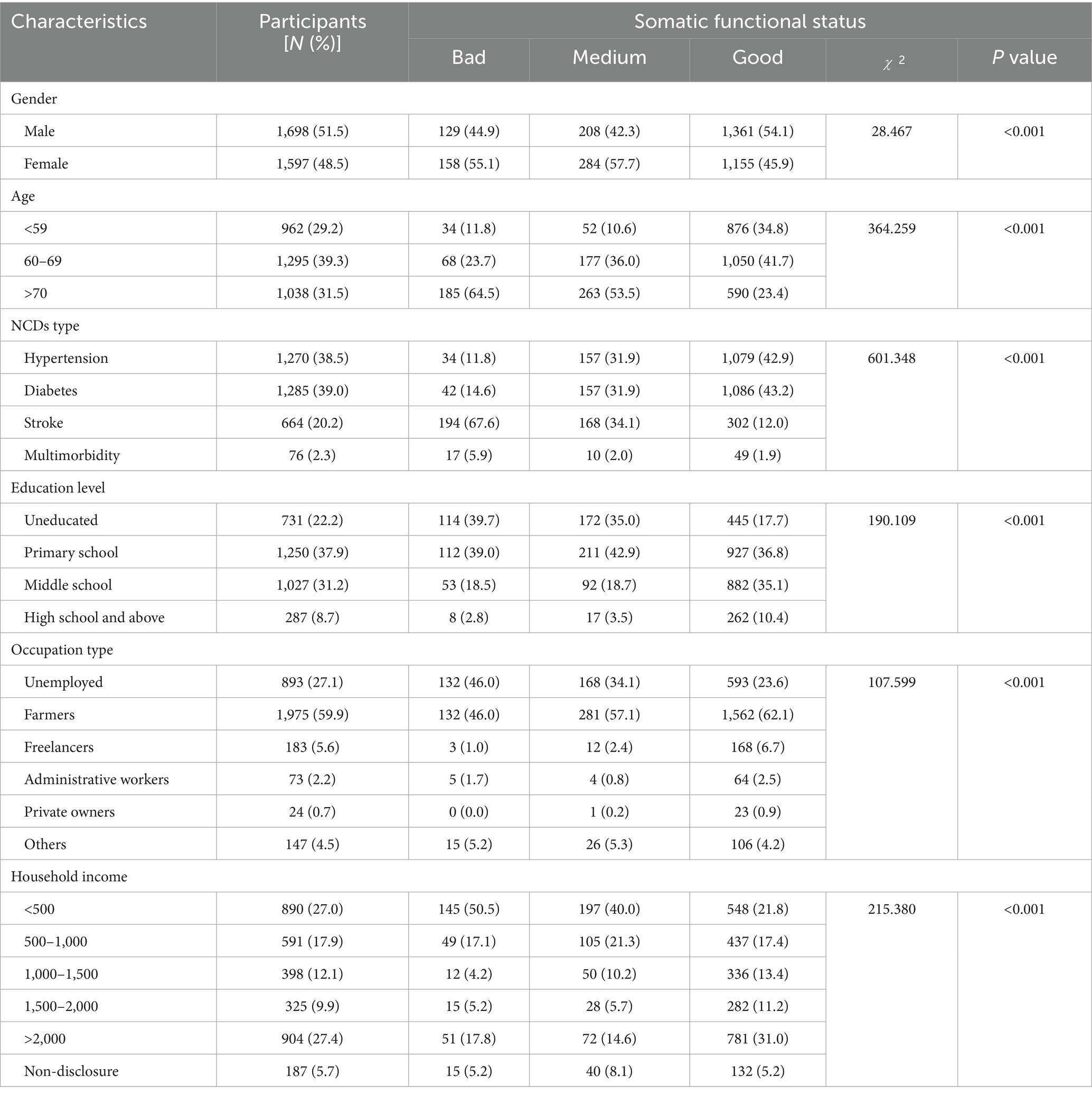
Task: Click the Bad column header
Action: [x=468, y=57]
